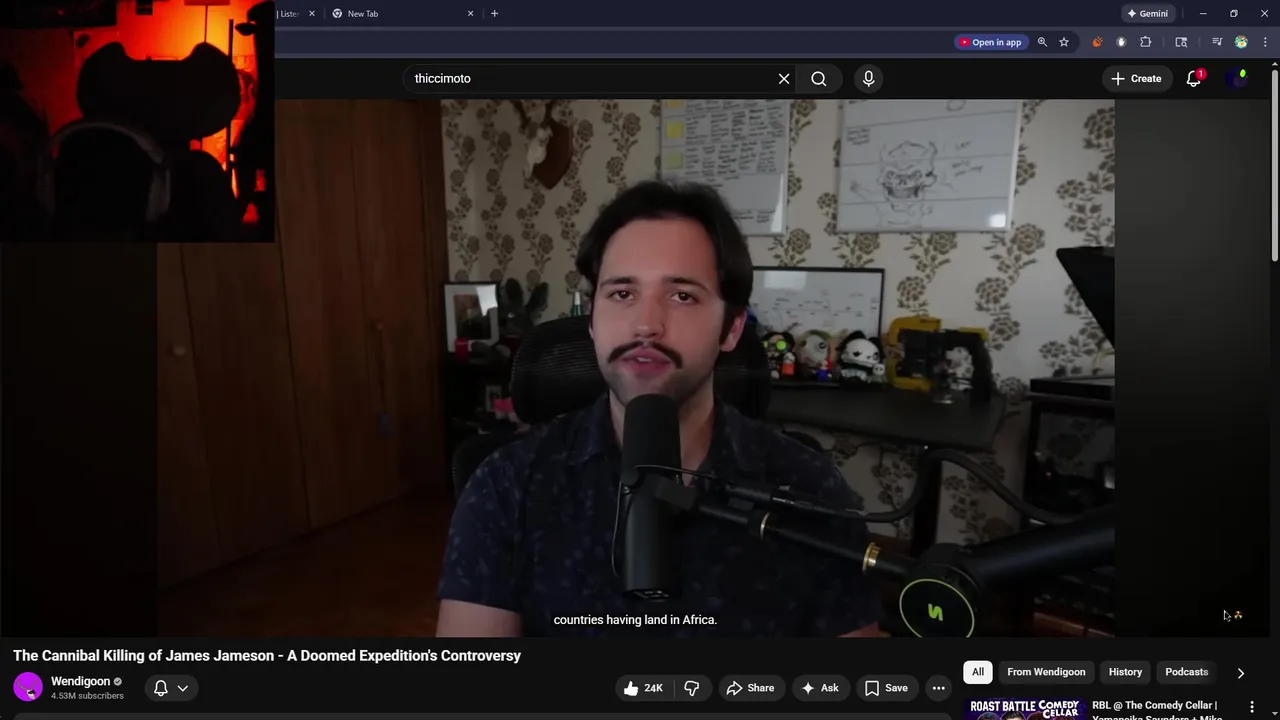Select the From Wendigoon filter chip
Viewport: 1280px width, 720px height.
pos(1046,672)
